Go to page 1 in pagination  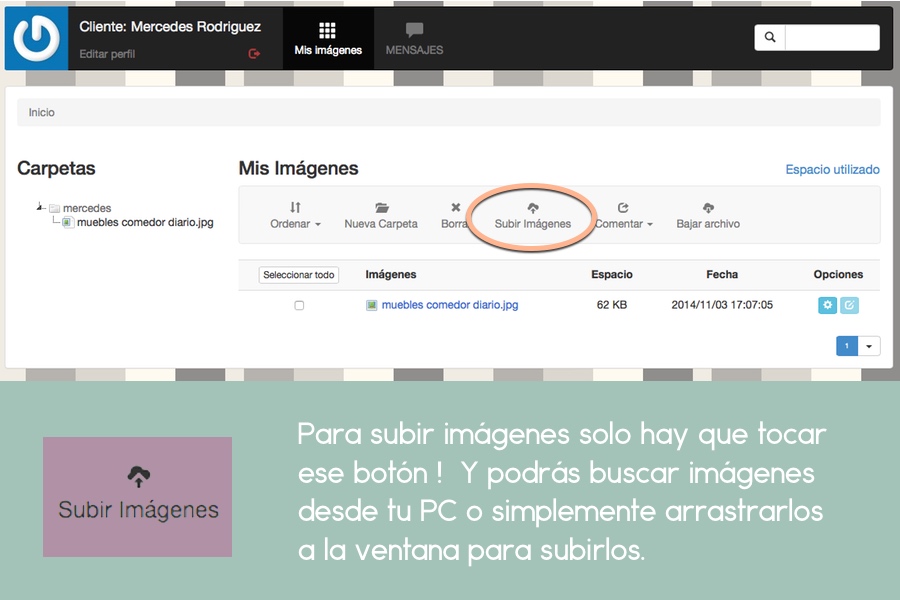point(847,346)
